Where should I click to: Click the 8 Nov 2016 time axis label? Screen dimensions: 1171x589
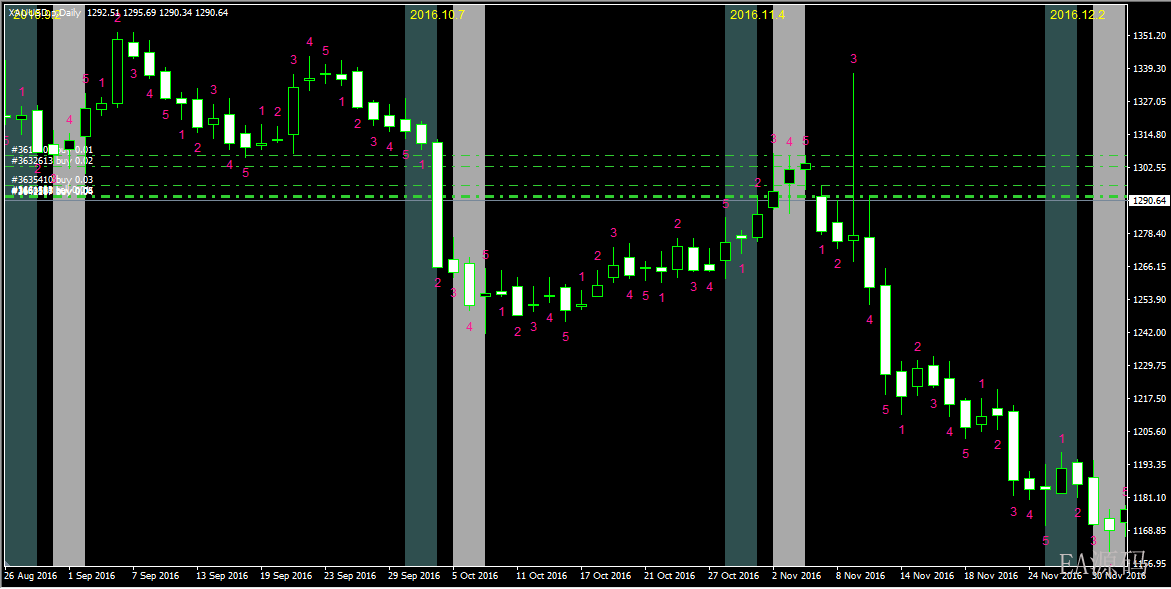point(860,576)
